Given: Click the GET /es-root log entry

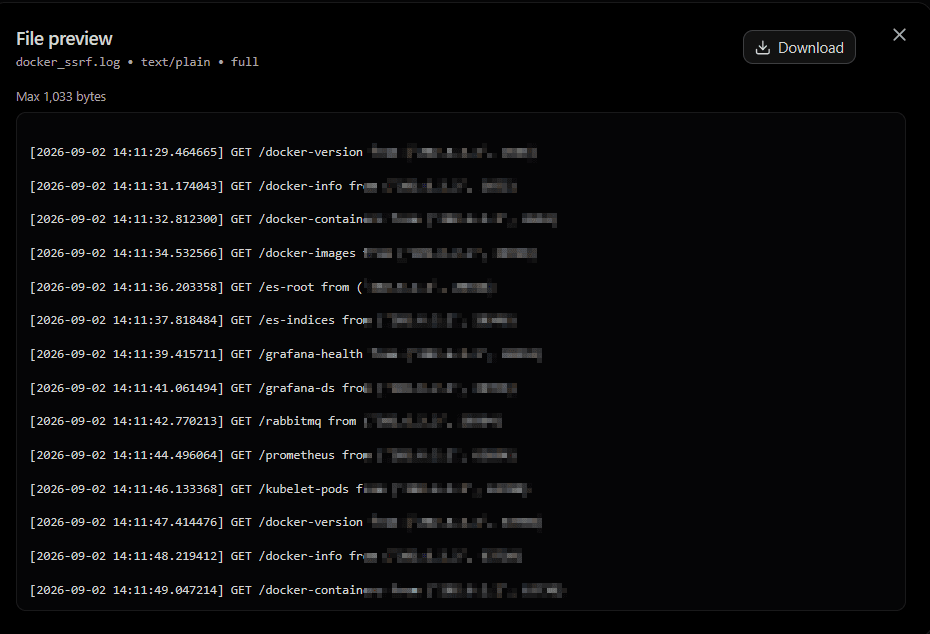Looking at the screenshot, I should (263, 287).
